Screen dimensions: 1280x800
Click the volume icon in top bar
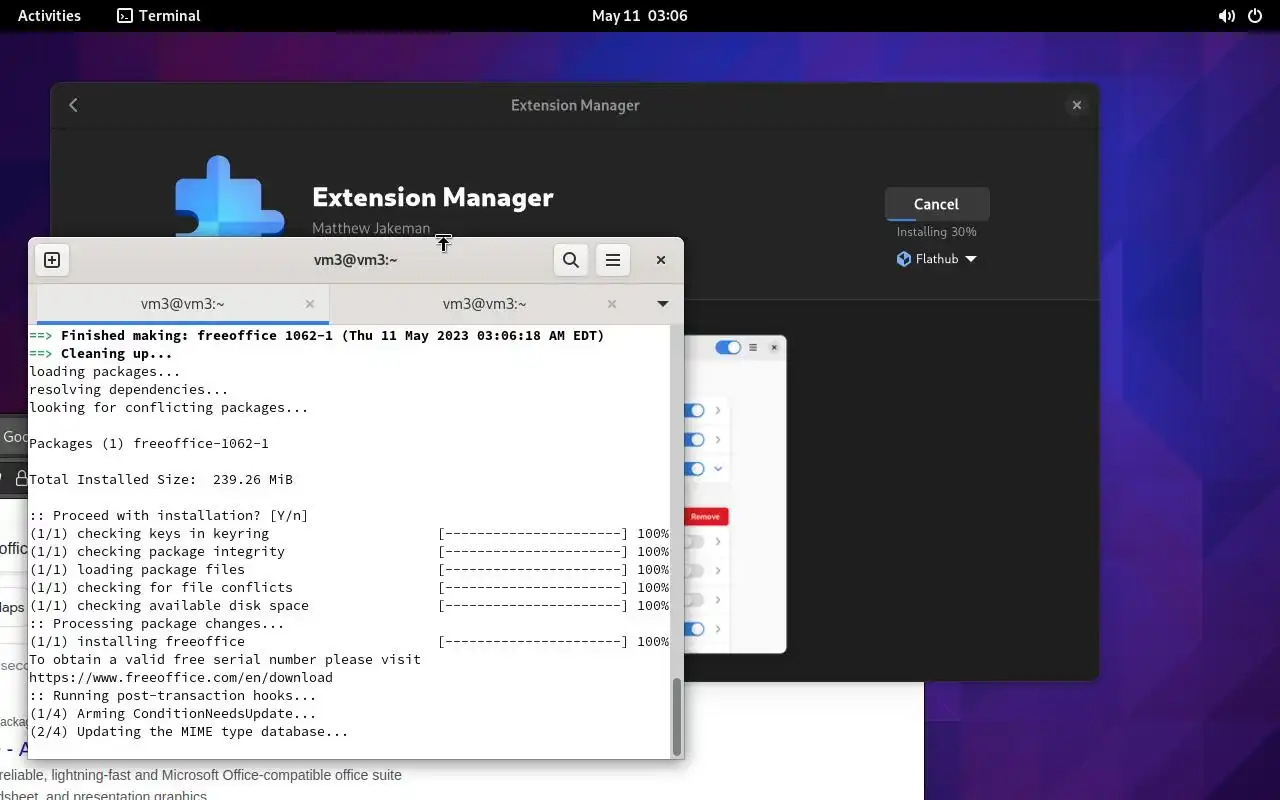[1226, 16]
